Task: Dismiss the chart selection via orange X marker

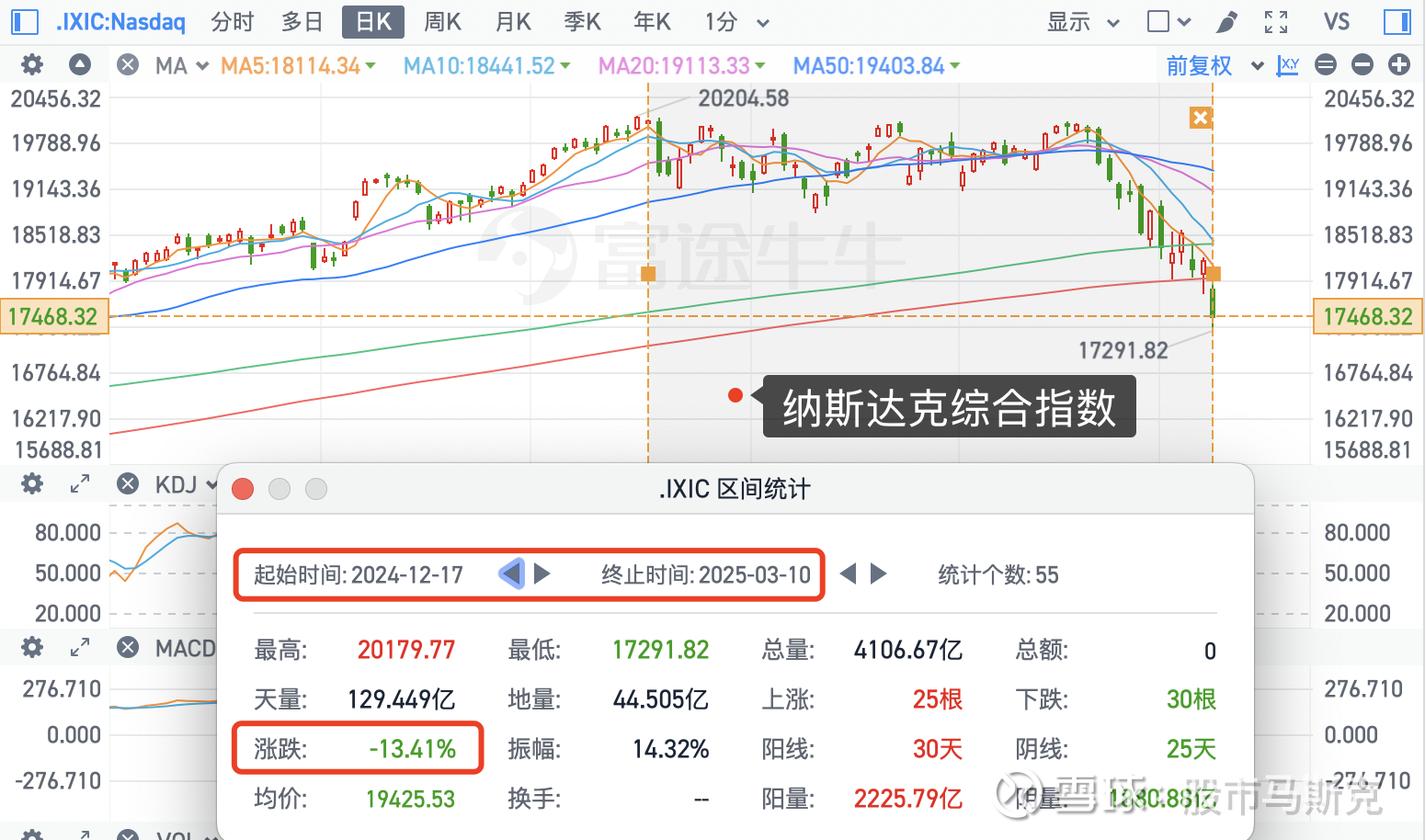Action: (1201, 118)
